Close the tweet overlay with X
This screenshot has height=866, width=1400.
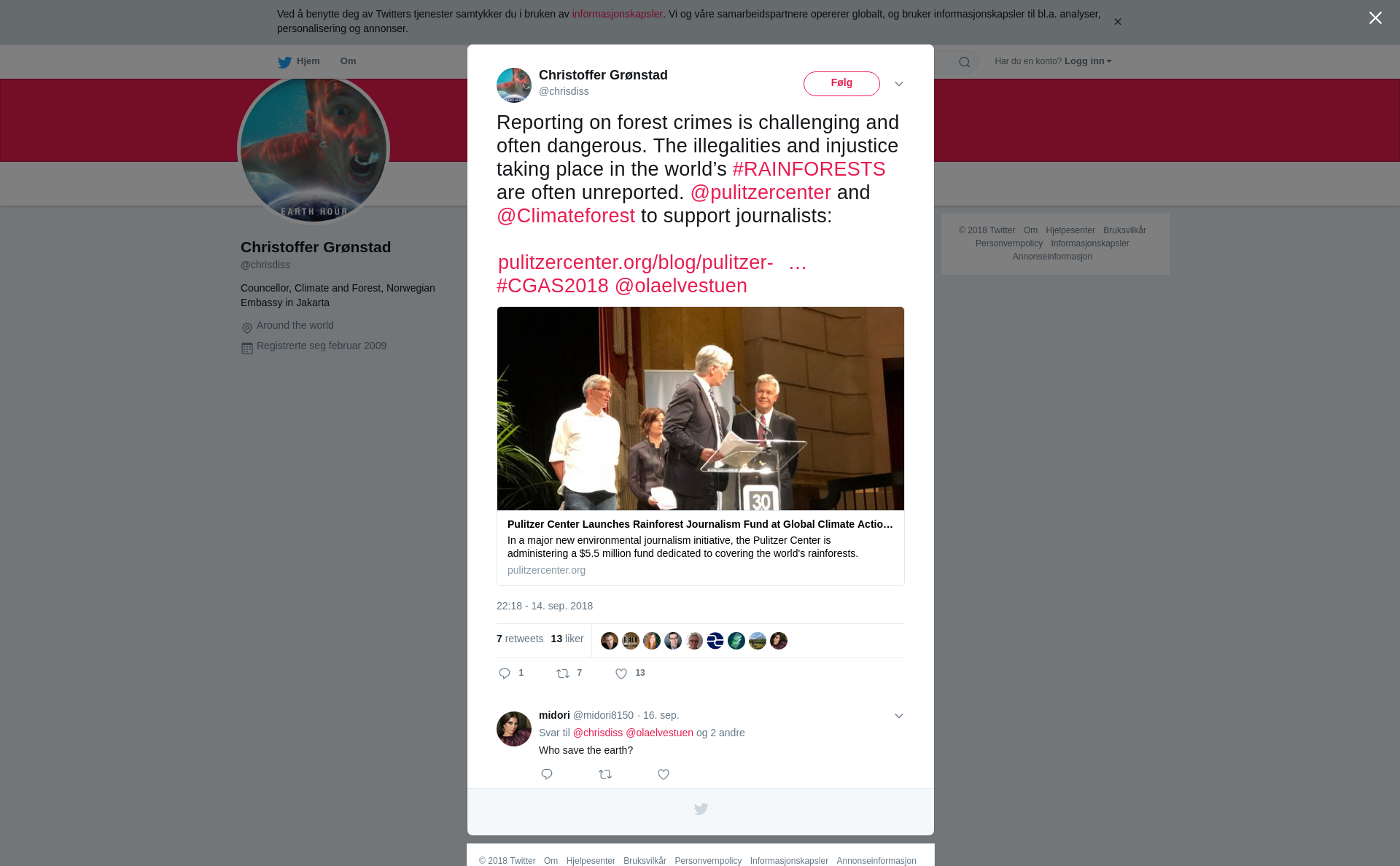[1375, 18]
